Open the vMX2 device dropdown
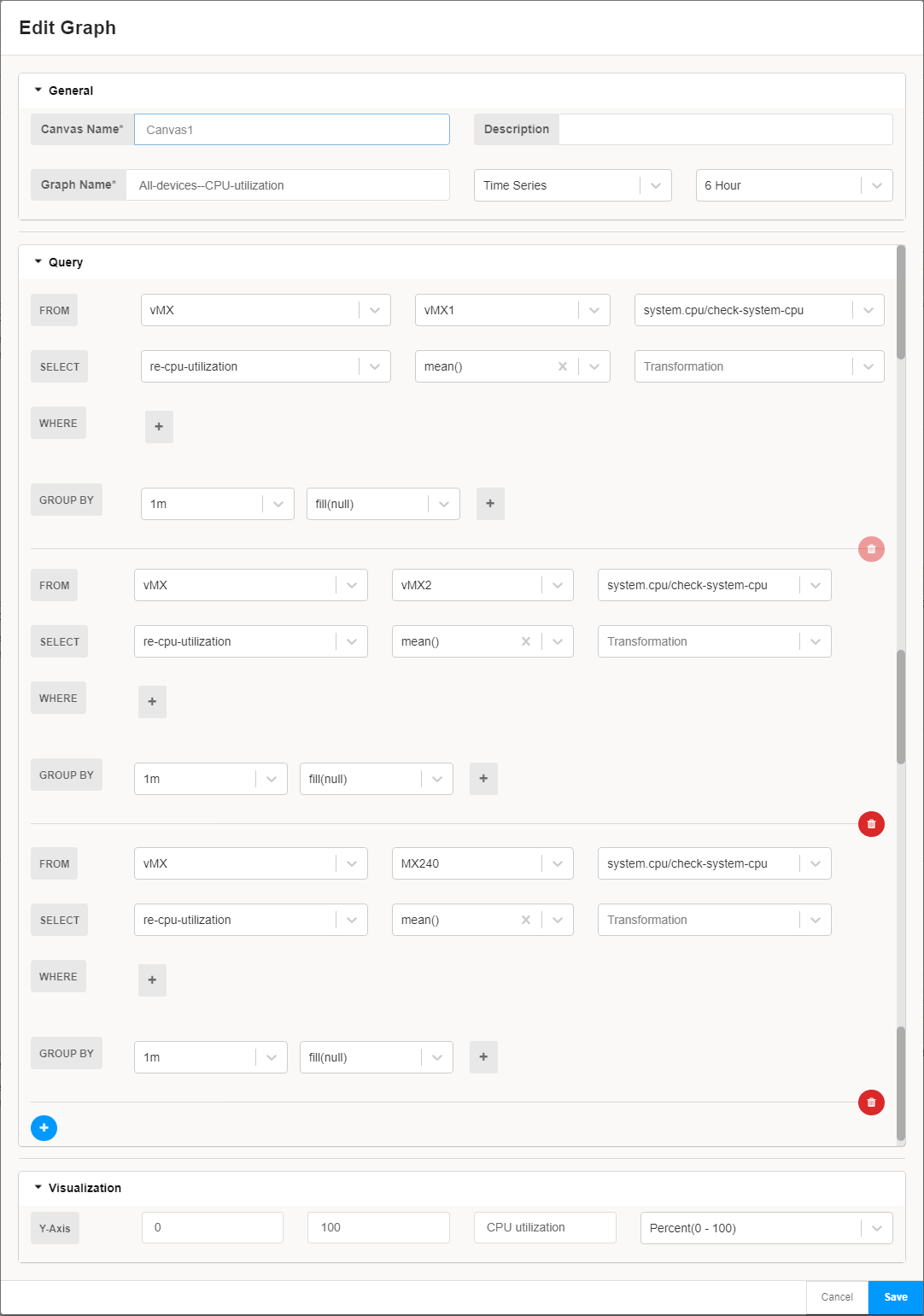 [482, 585]
